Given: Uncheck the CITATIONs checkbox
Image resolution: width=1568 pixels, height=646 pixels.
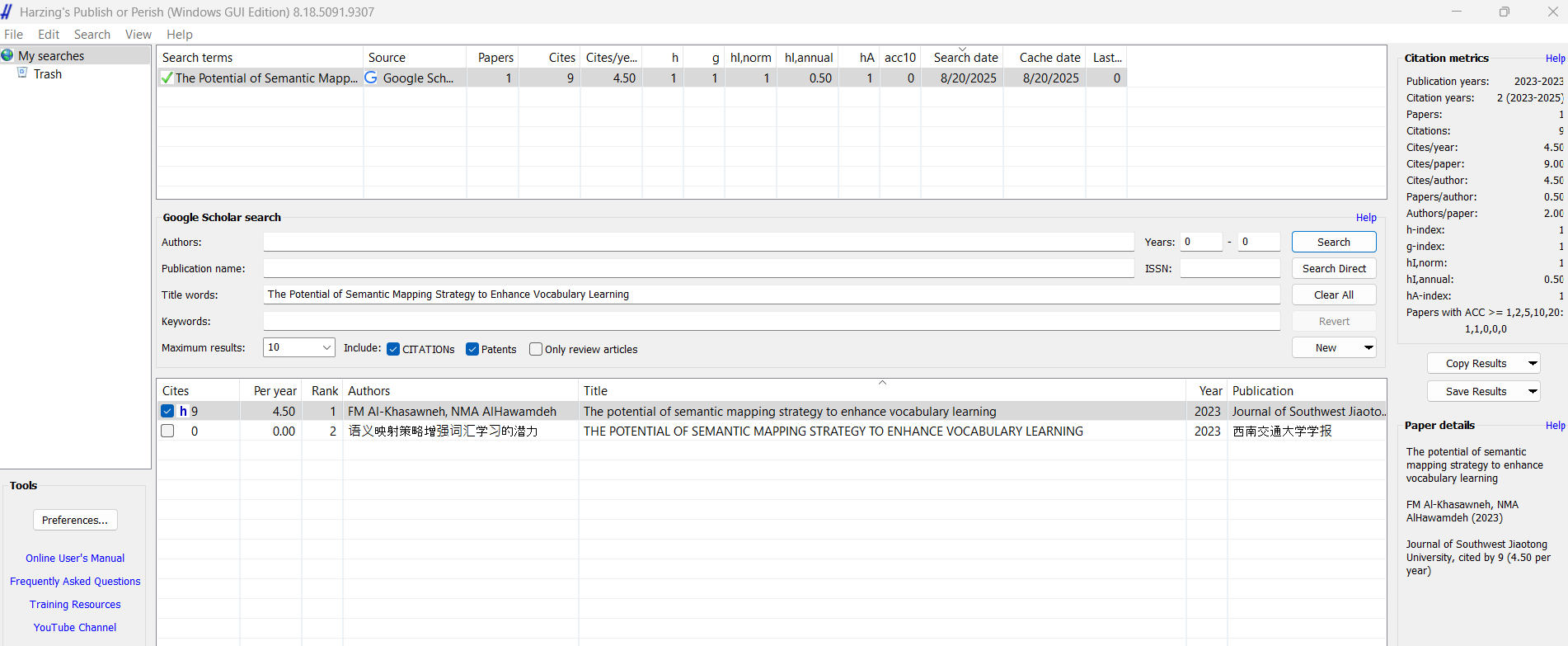Looking at the screenshot, I should tap(393, 349).
